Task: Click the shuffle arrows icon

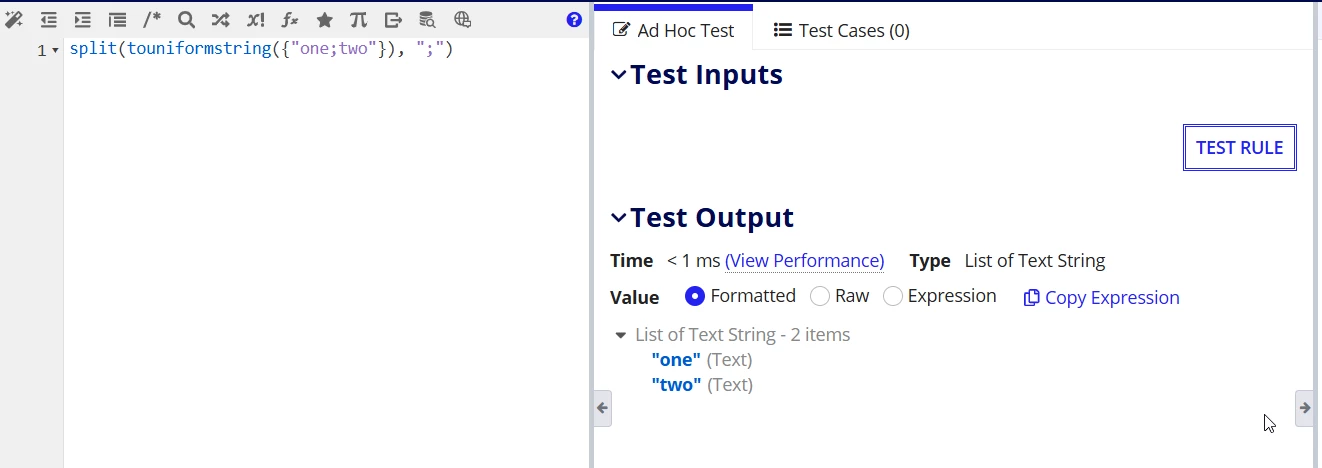Action: click(220, 19)
